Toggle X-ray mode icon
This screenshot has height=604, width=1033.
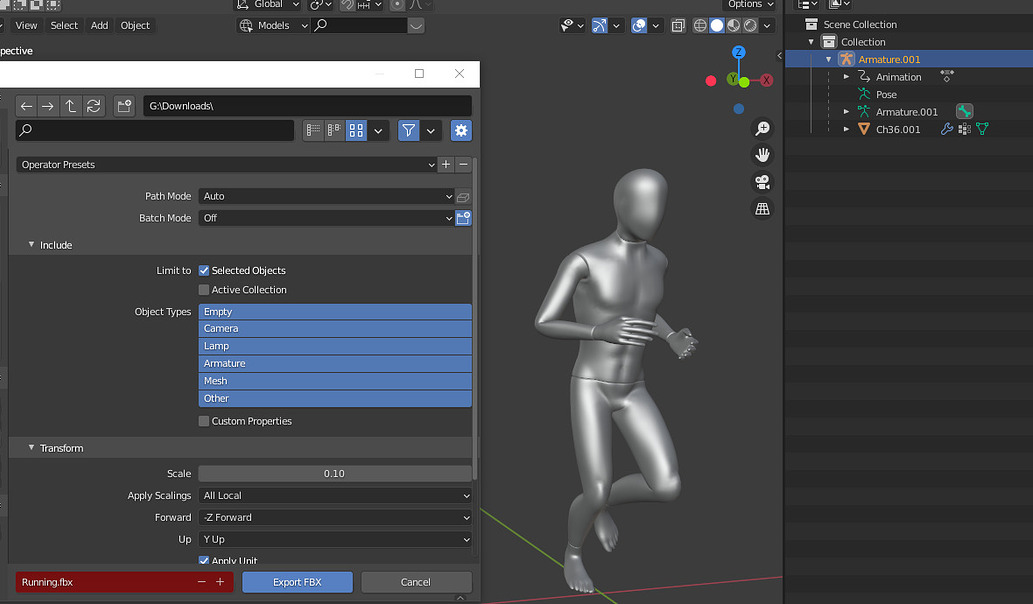click(678, 26)
